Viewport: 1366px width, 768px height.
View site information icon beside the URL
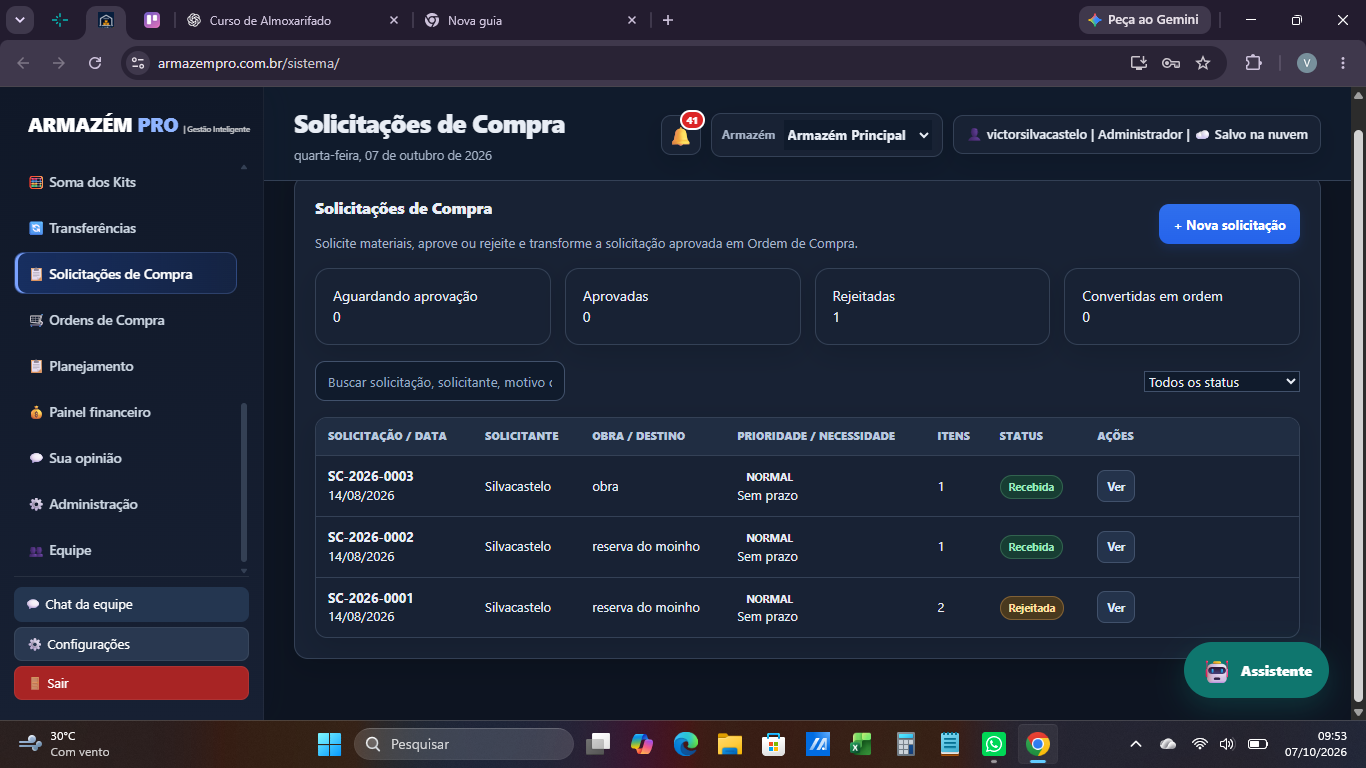(138, 63)
